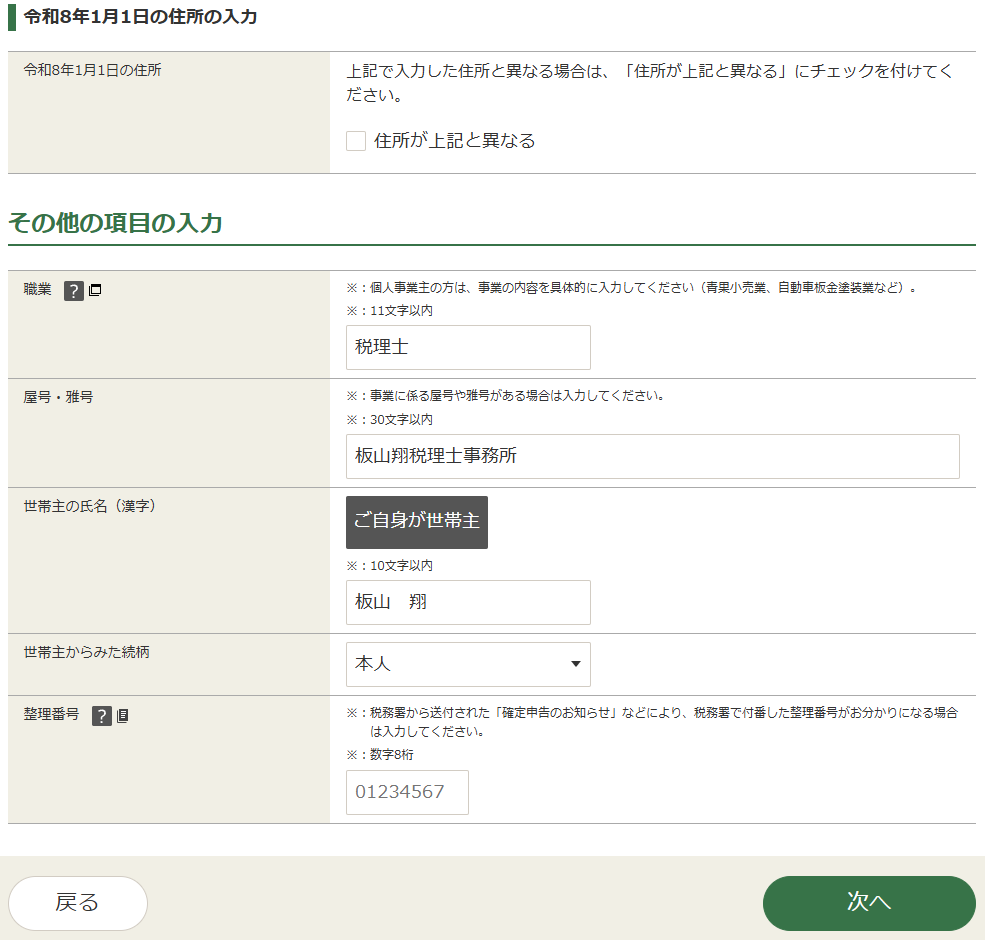Proceed with the 次へ button
Viewport: 985px width, 940px height.
click(868, 903)
